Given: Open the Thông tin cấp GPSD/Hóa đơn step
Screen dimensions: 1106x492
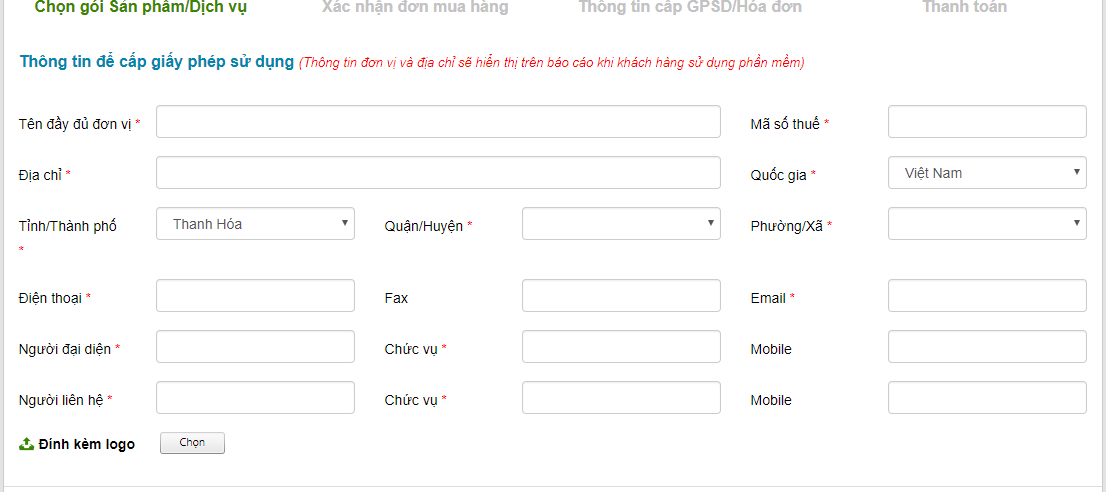Looking at the screenshot, I should pos(690,7).
